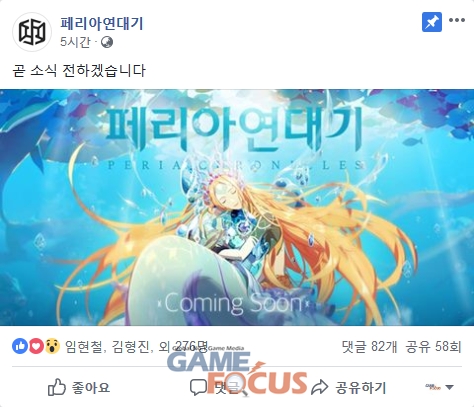Image resolution: width=474 pixels, height=407 pixels.
Task: View the 공유 58회 shares
Action: click(433, 347)
